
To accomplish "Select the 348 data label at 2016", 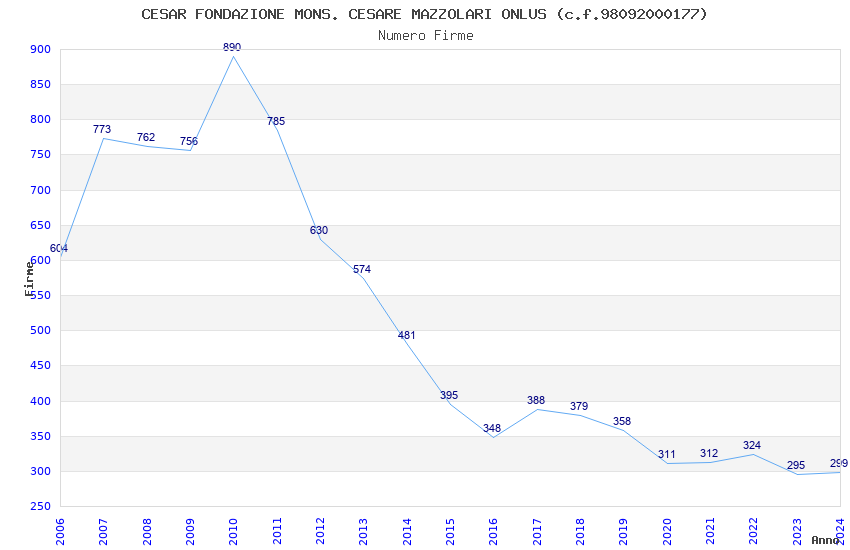I will [x=492, y=428].
